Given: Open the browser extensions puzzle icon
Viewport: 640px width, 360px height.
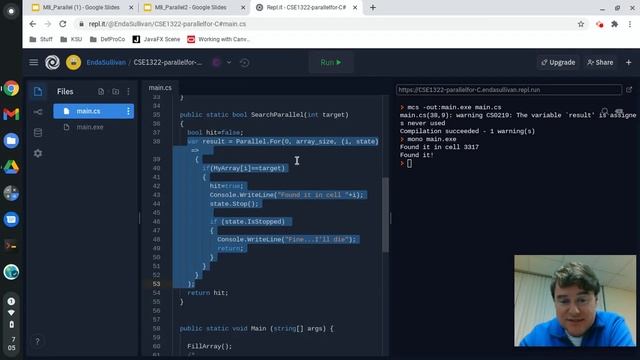Looking at the screenshot, I should click(614, 24).
